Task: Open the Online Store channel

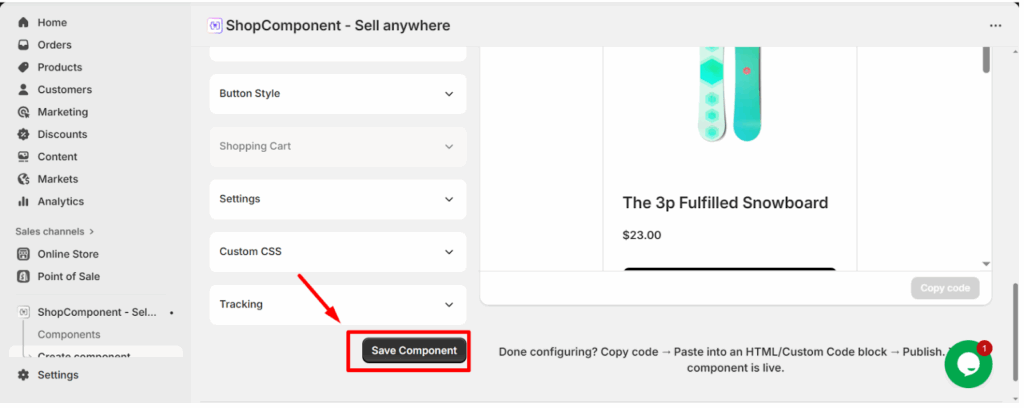Action: click(67, 254)
